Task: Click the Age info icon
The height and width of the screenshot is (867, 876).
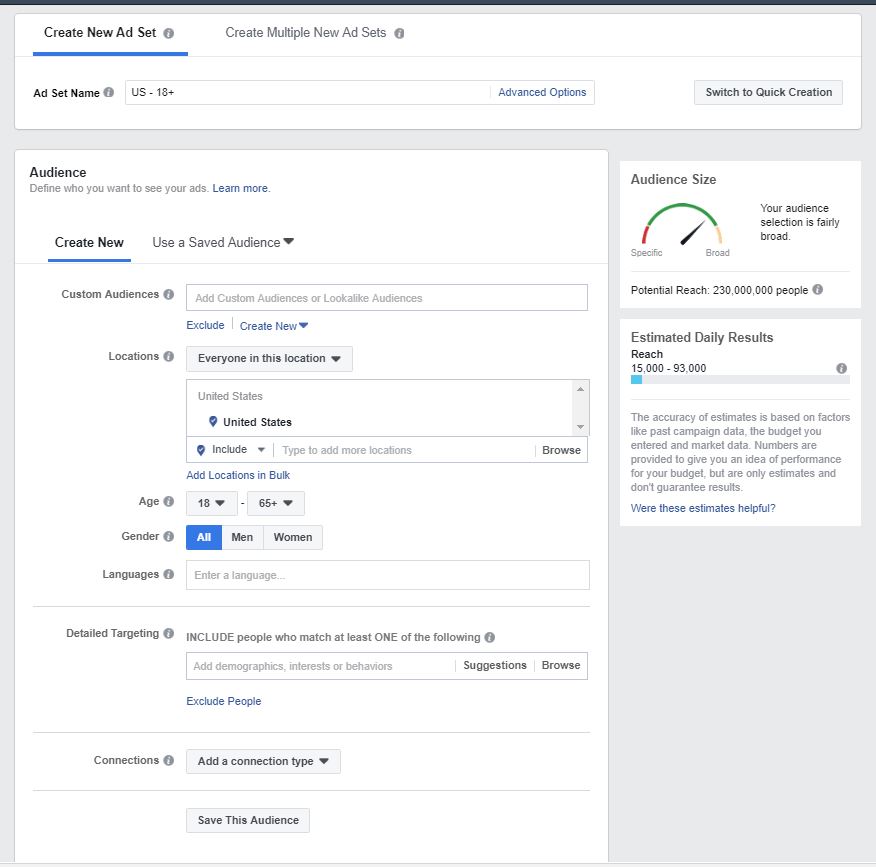Action: click(169, 502)
